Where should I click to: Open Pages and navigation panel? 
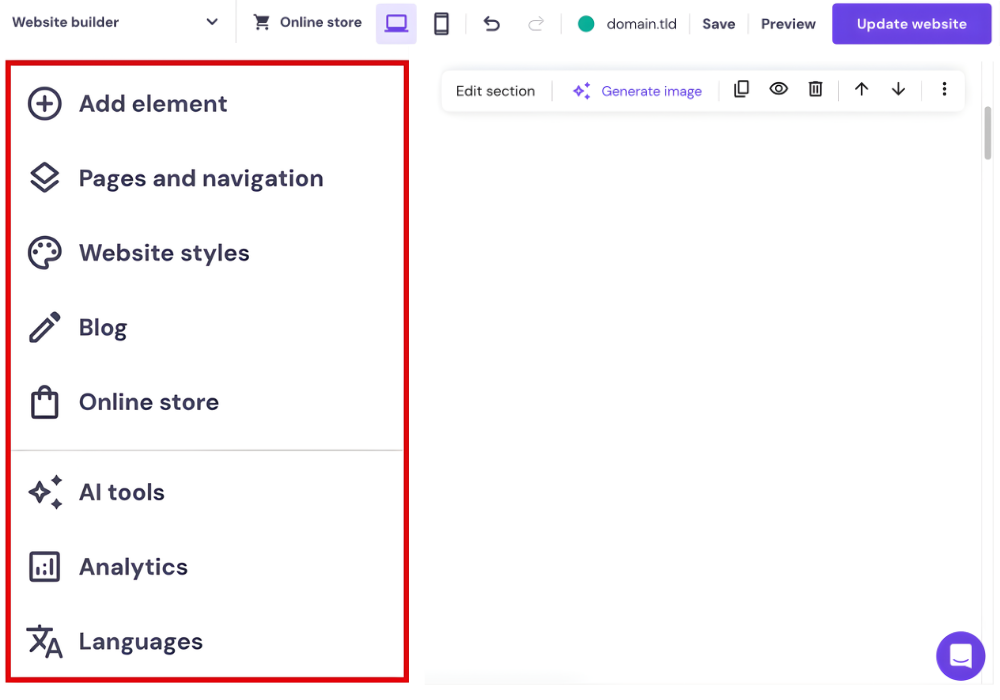click(x=201, y=178)
